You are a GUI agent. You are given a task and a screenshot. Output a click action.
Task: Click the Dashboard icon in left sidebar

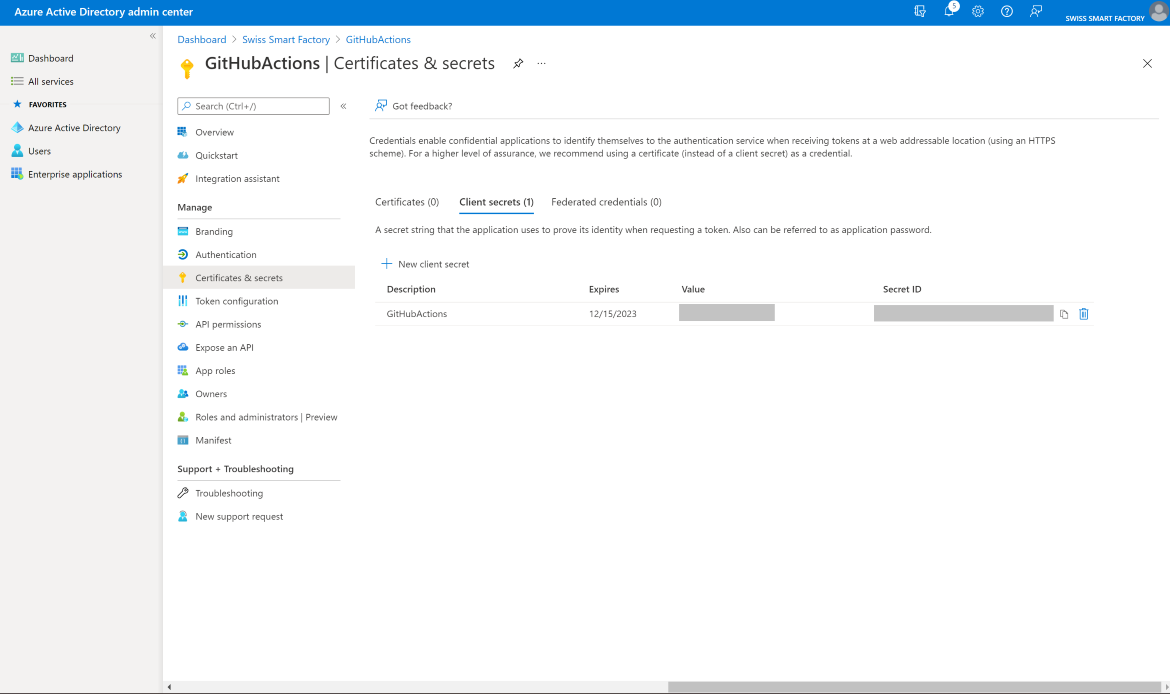click(17, 58)
